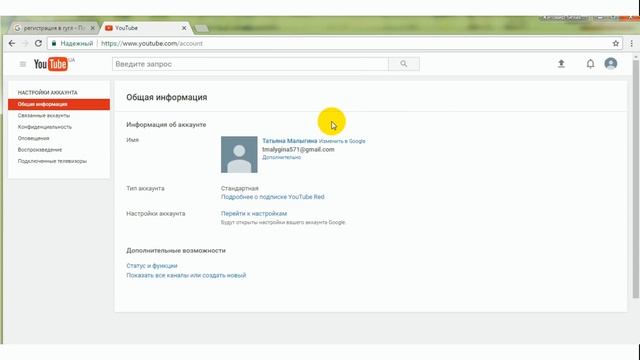The image size is (640, 360).
Task: Open the Chrome three-dot menu
Action: click(x=631, y=43)
